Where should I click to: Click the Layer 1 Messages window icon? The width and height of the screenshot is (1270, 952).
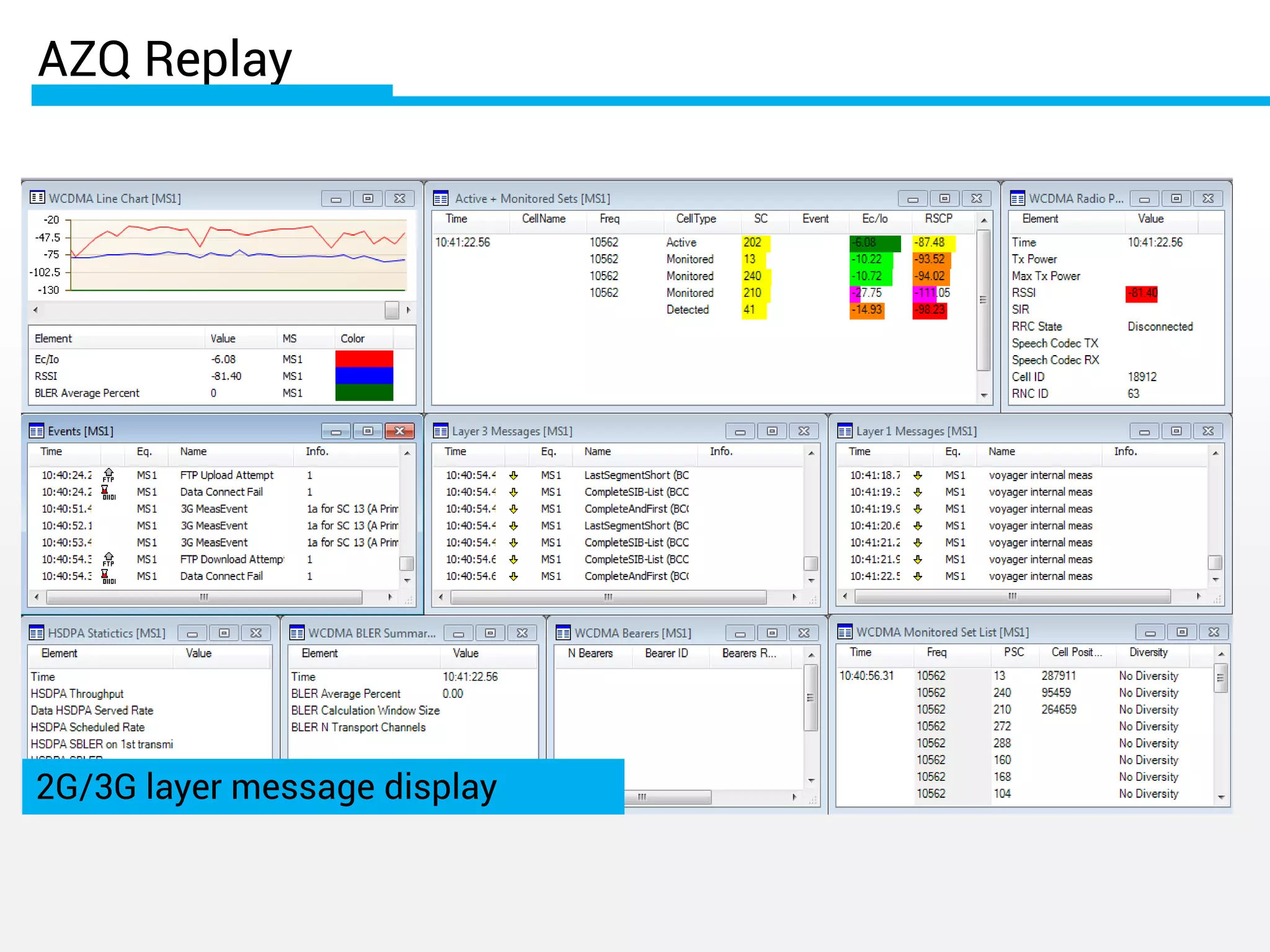coord(845,431)
